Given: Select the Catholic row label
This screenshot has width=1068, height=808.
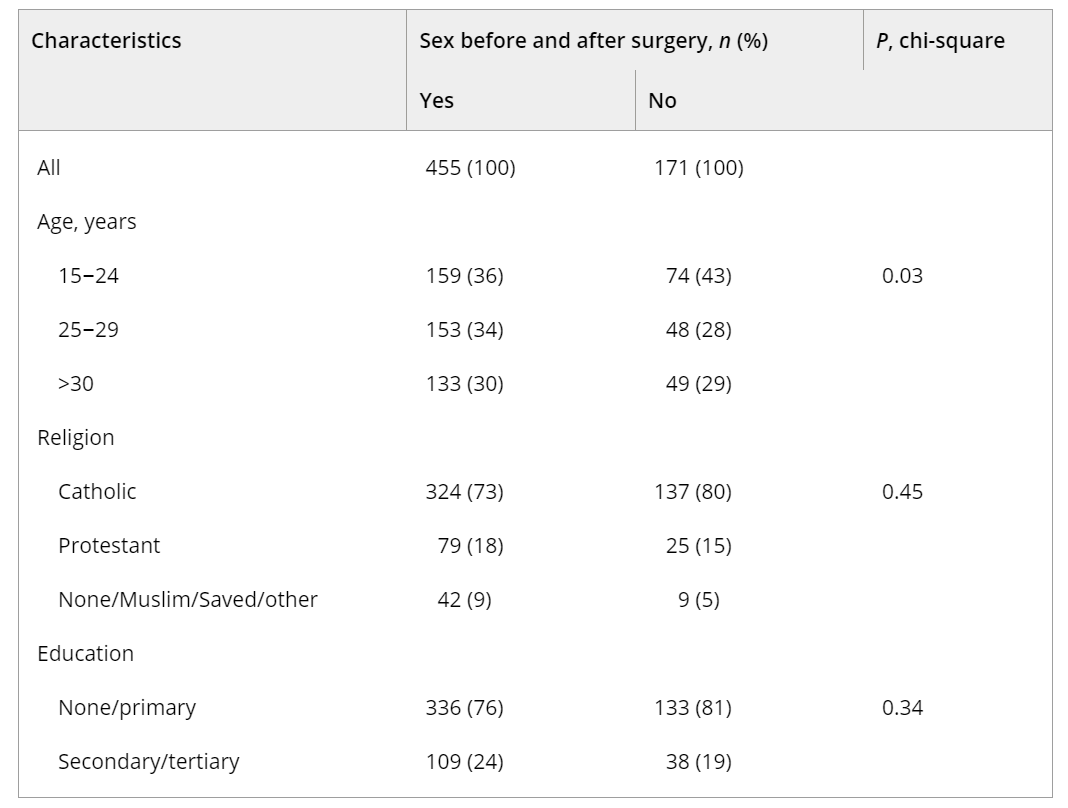Looking at the screenshot, I should [x=97, y=492].
